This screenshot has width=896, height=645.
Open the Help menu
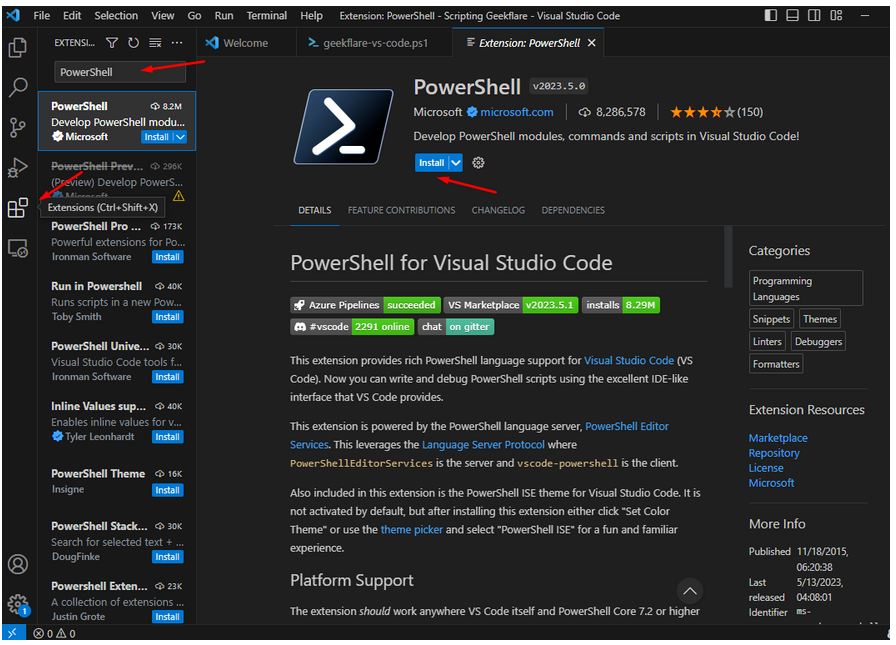click(311, 15)
